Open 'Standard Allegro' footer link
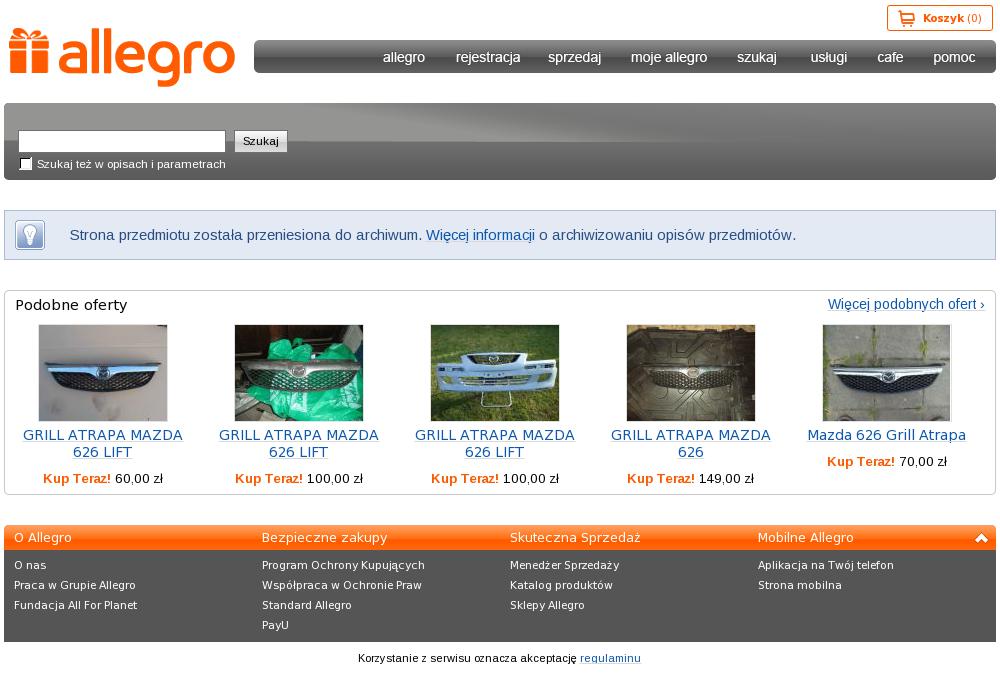This screenshot has width=1000, height=678. [307, 605]
